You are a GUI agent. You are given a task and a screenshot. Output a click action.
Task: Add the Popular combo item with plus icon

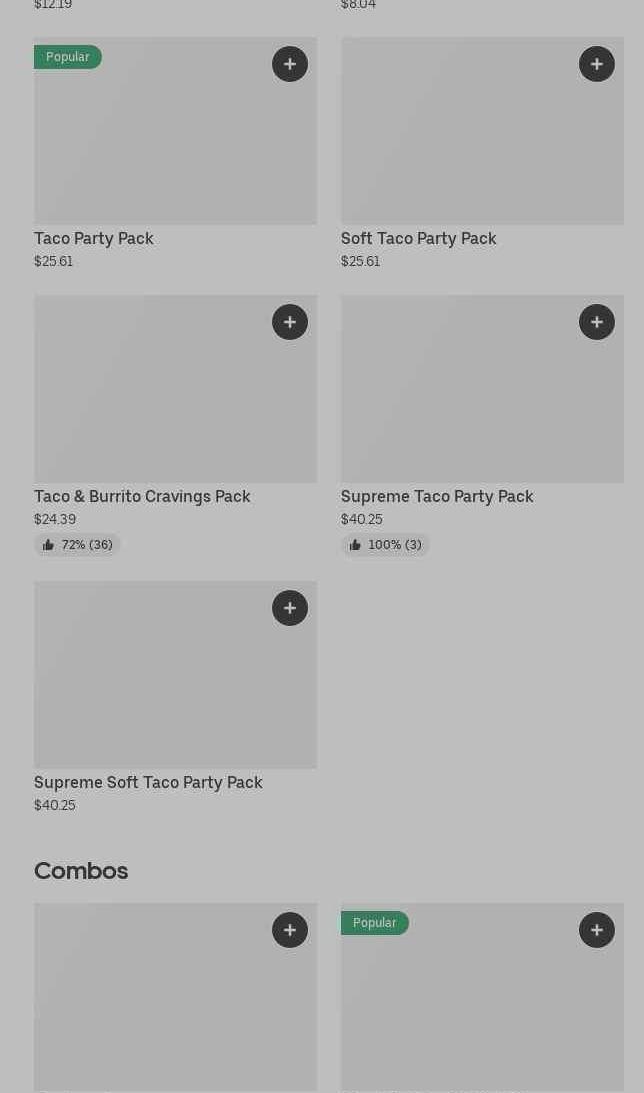coord(597,930)
